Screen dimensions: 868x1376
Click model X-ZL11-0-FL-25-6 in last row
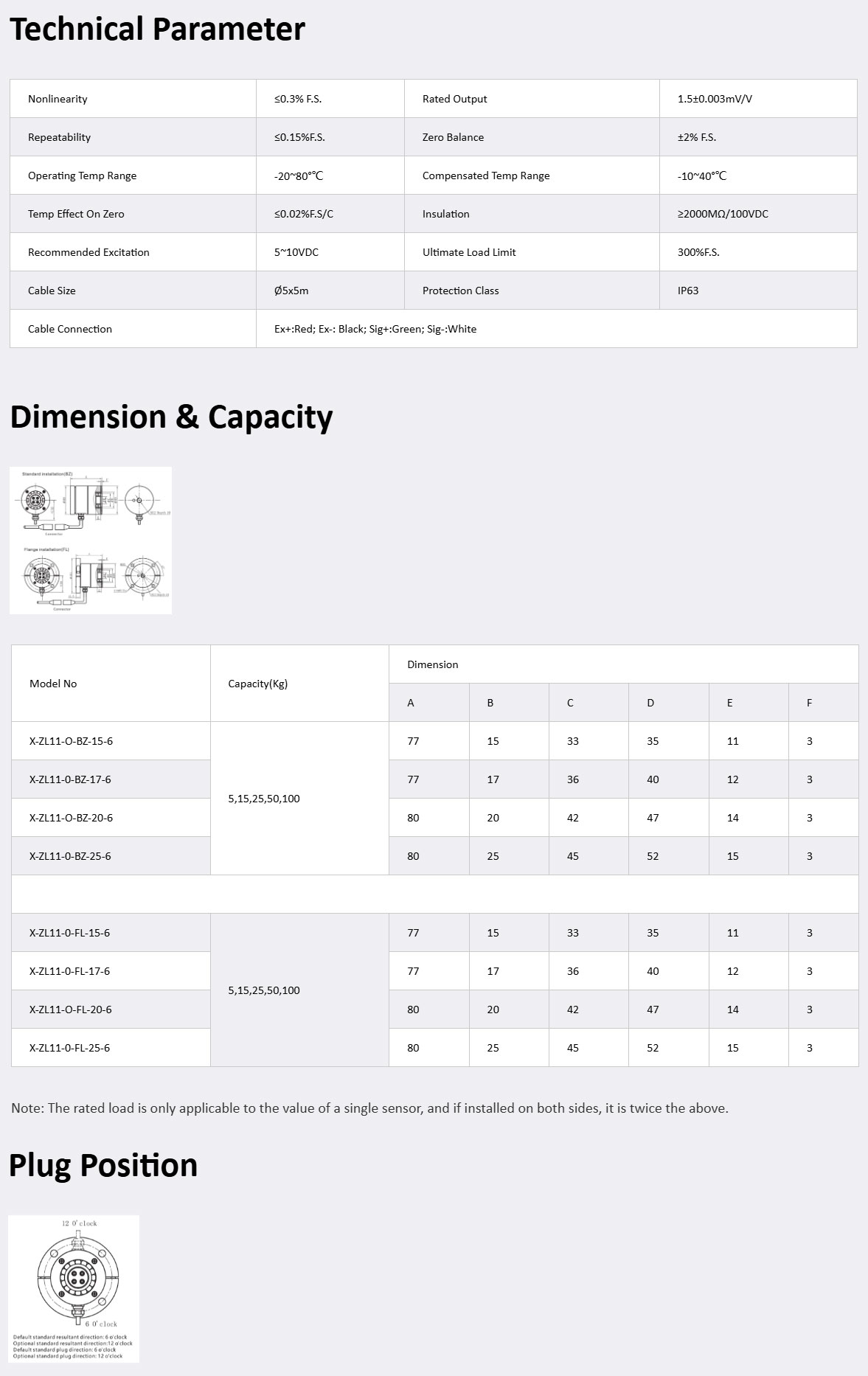pos(69,1048)
